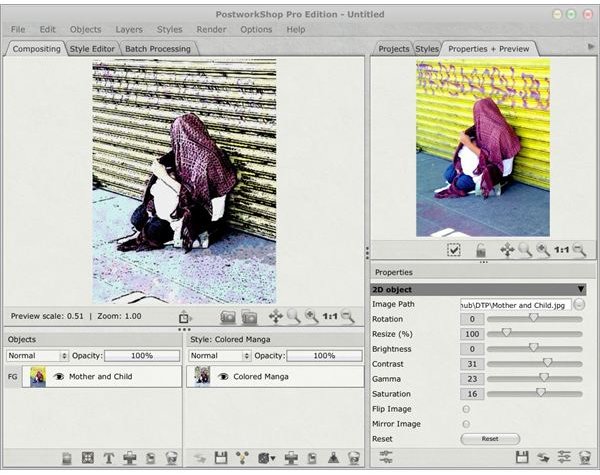The image size is (600, 475).
Task: Click zoom-to-fit magnifier below compositing canvas
Action: [293, 317]
